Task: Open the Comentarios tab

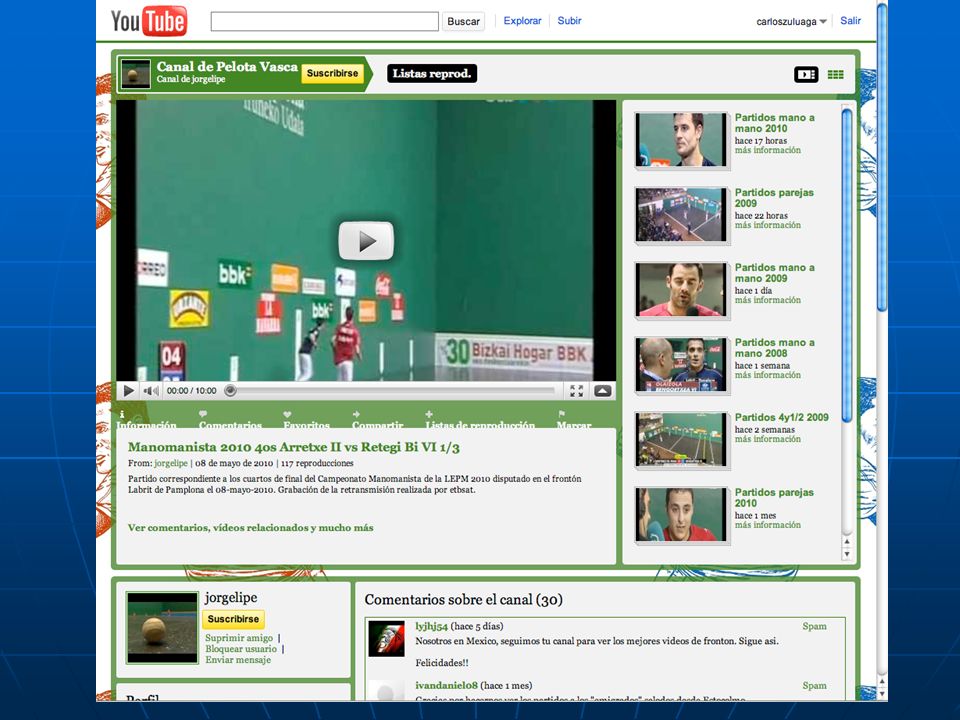Action: 230,420
